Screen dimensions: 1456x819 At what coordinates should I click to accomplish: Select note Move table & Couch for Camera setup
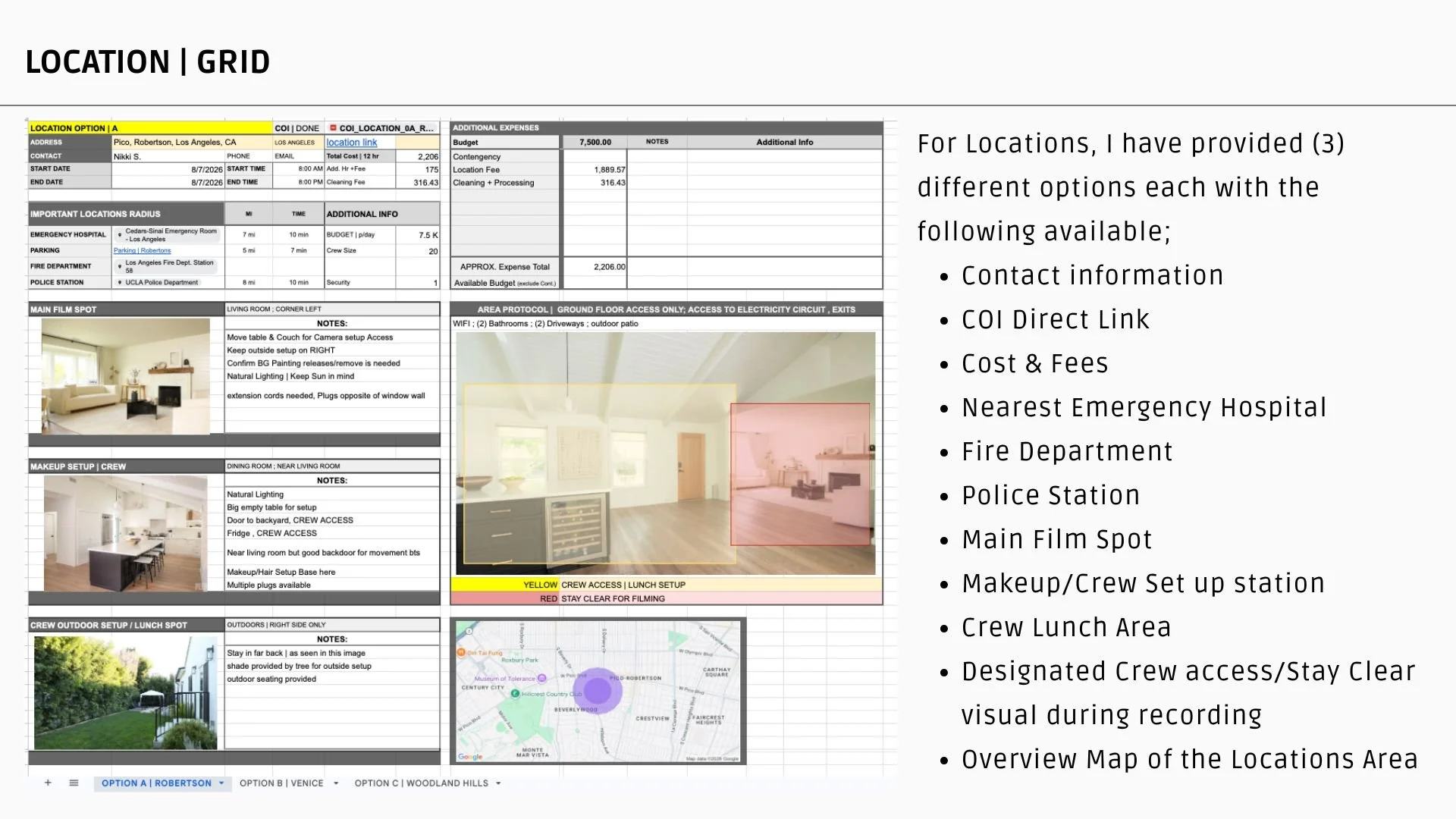pyautogui.click(x=332, y=337)
